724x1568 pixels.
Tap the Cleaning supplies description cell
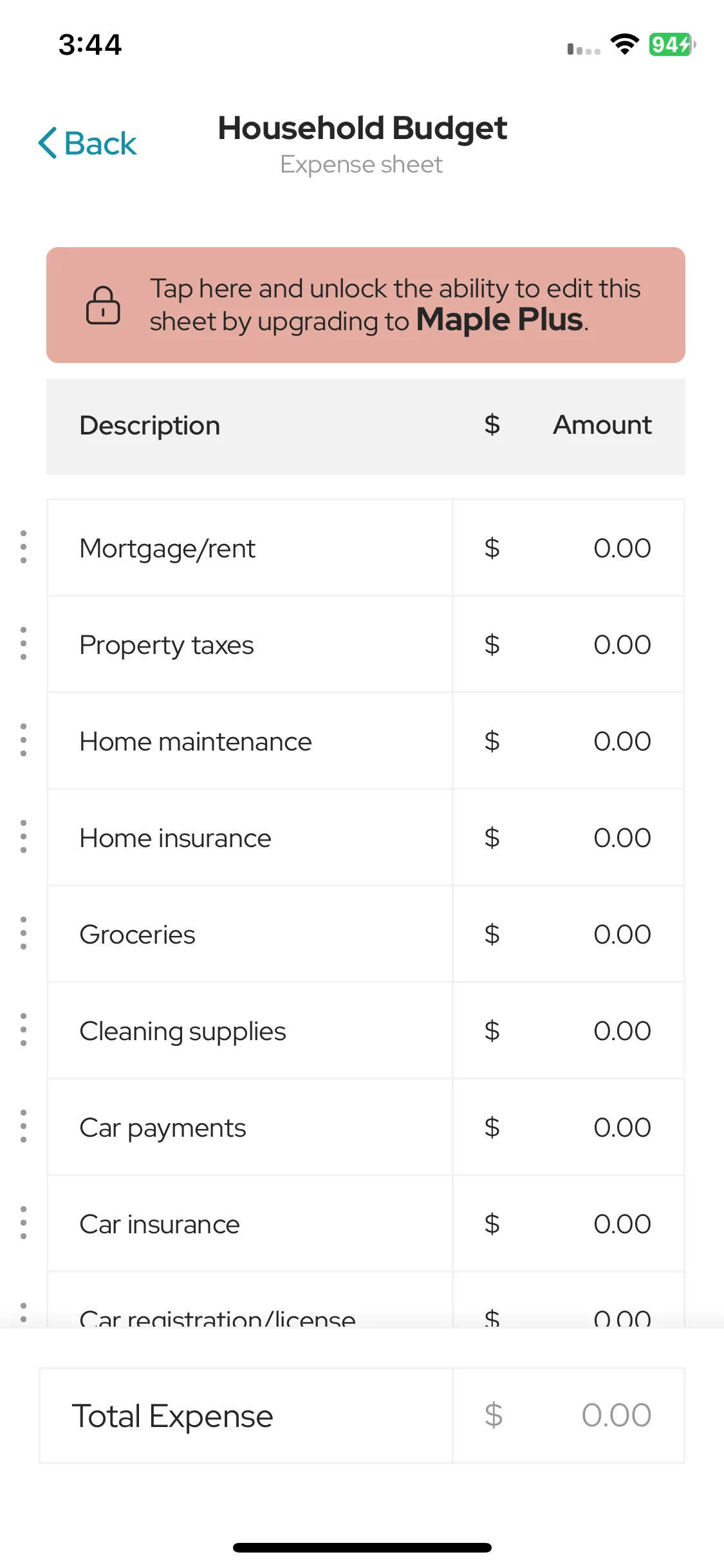[250, 1031]
